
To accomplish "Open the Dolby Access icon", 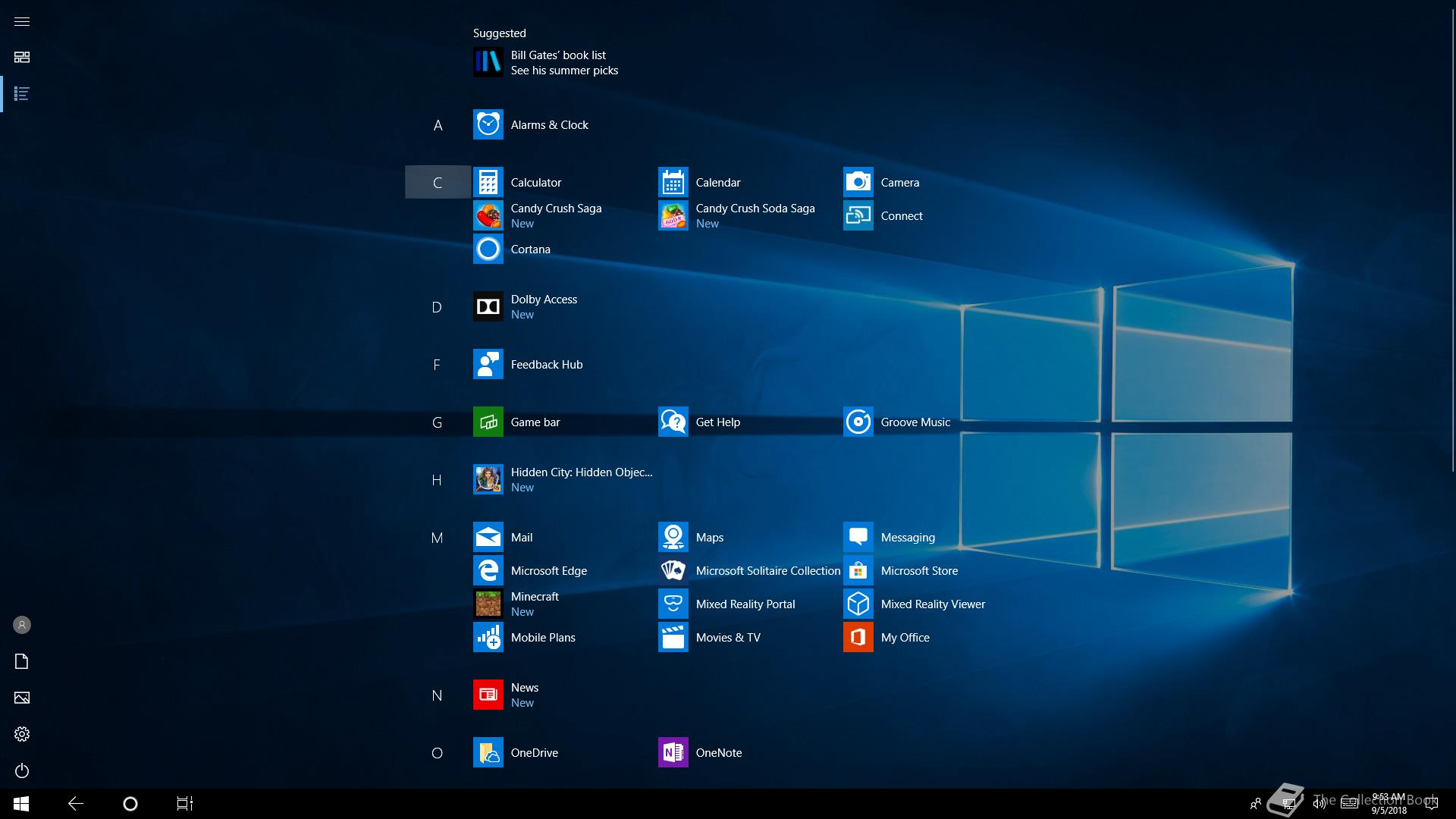I will coord(488,306).
